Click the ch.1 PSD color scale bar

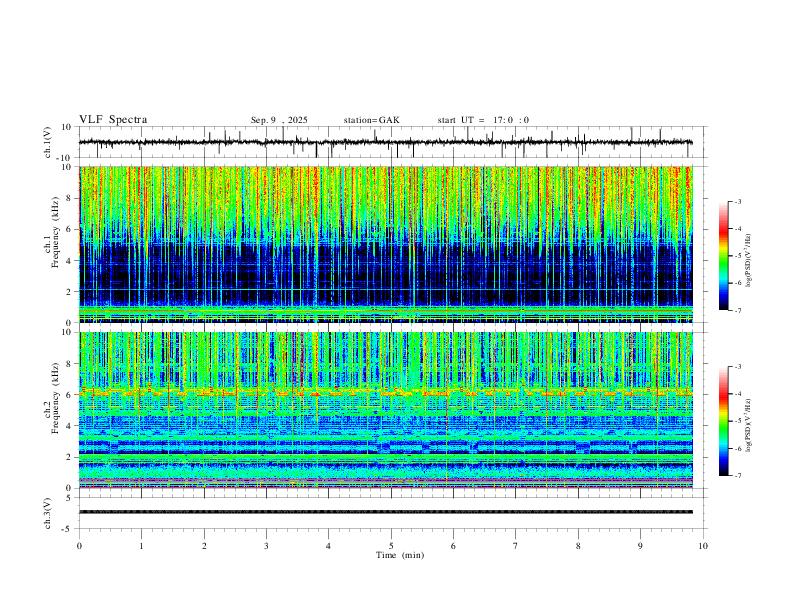click(x=724, y=256)
